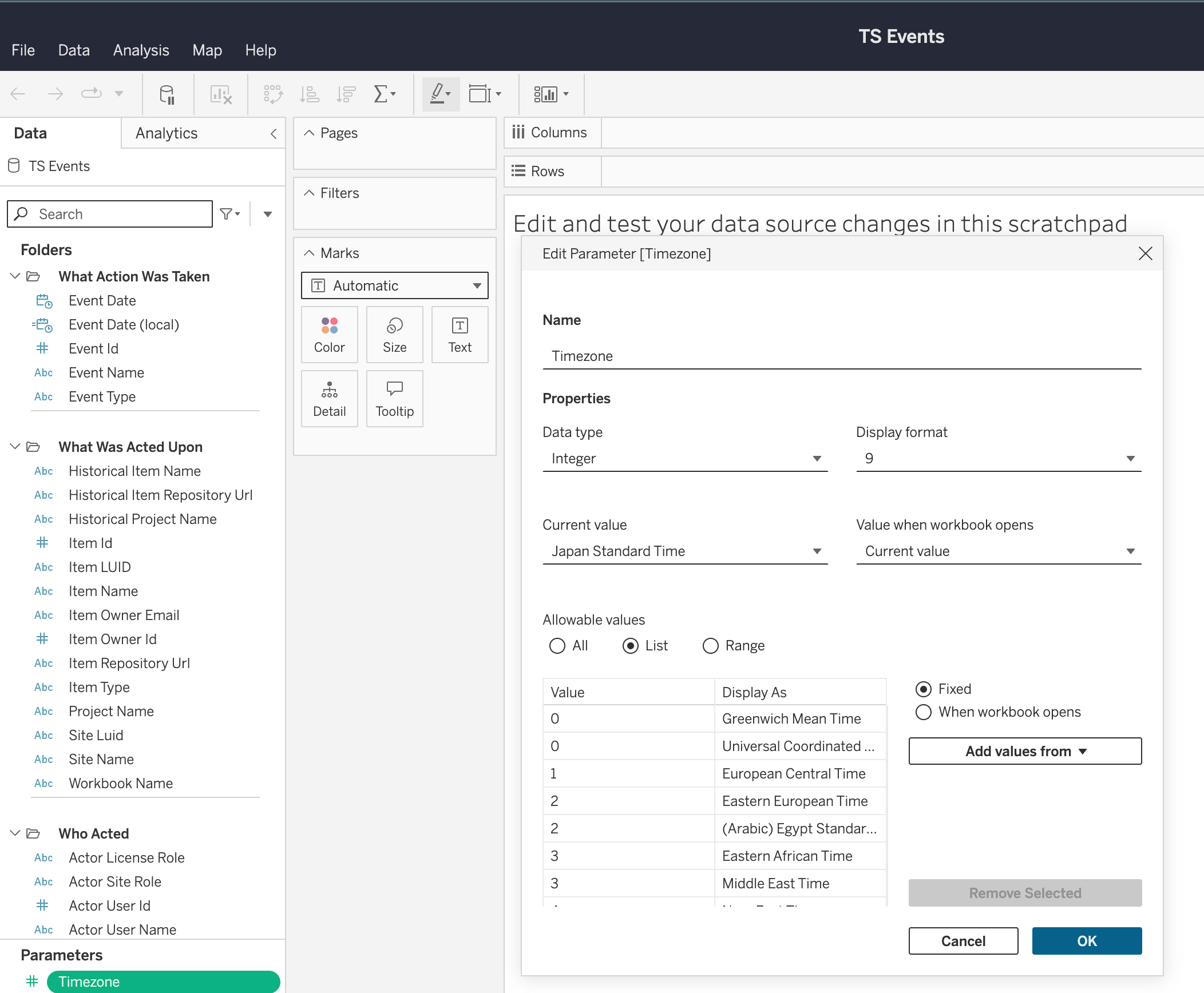Click the Event Name Abc type icon
1204x993 pixels.
tap(43, 373)
